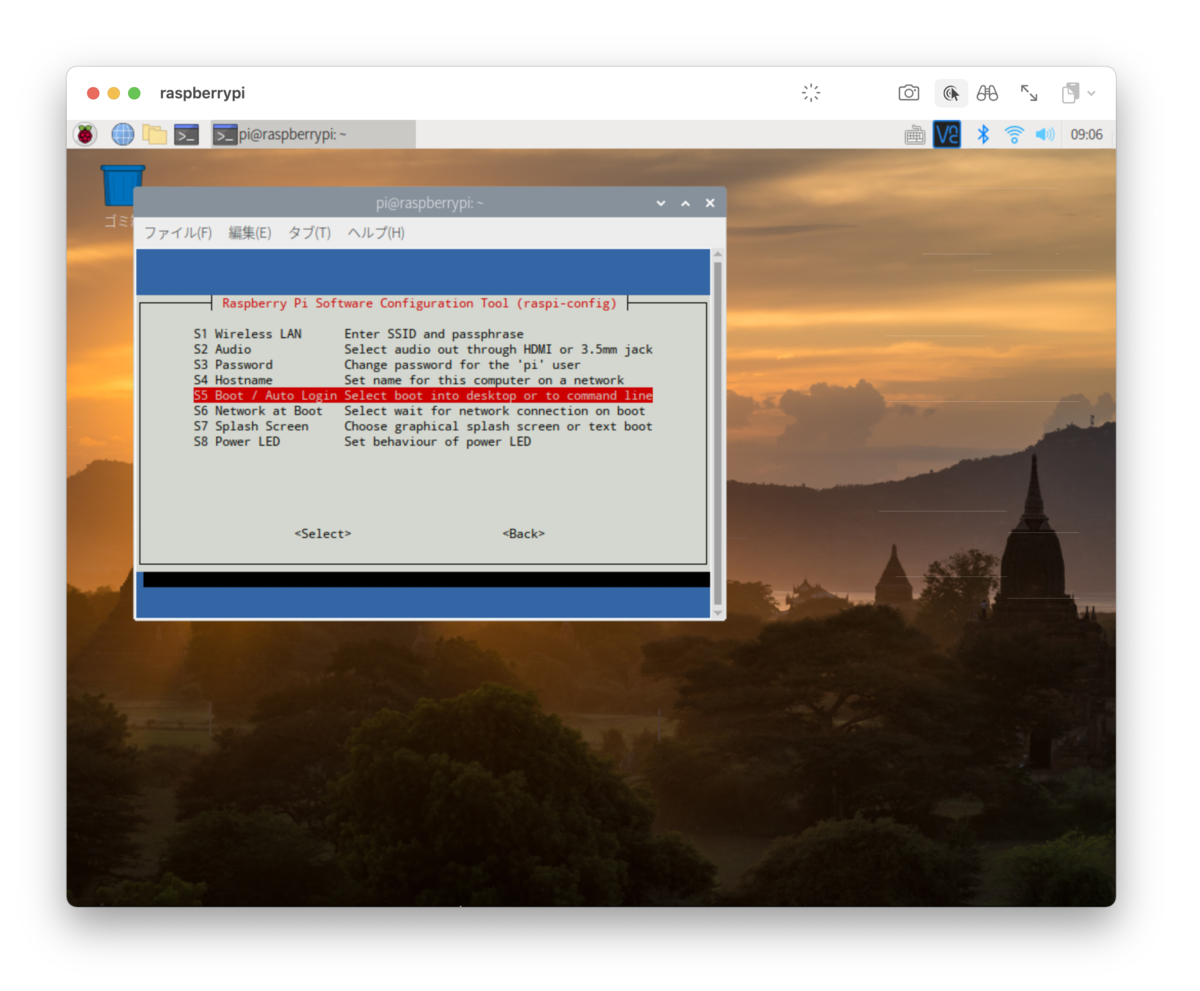The image size is (1200, 991).
Task: Select S1 Wireless LAN option
Action: pos(423,334)
